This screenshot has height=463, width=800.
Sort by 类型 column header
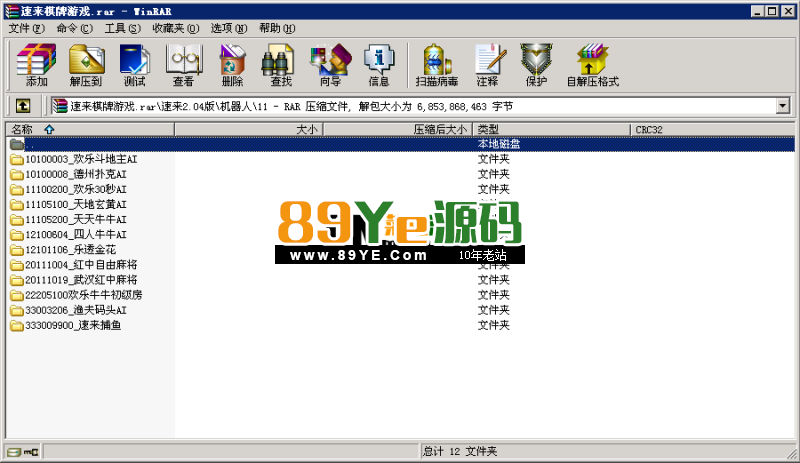pos(552,130)
